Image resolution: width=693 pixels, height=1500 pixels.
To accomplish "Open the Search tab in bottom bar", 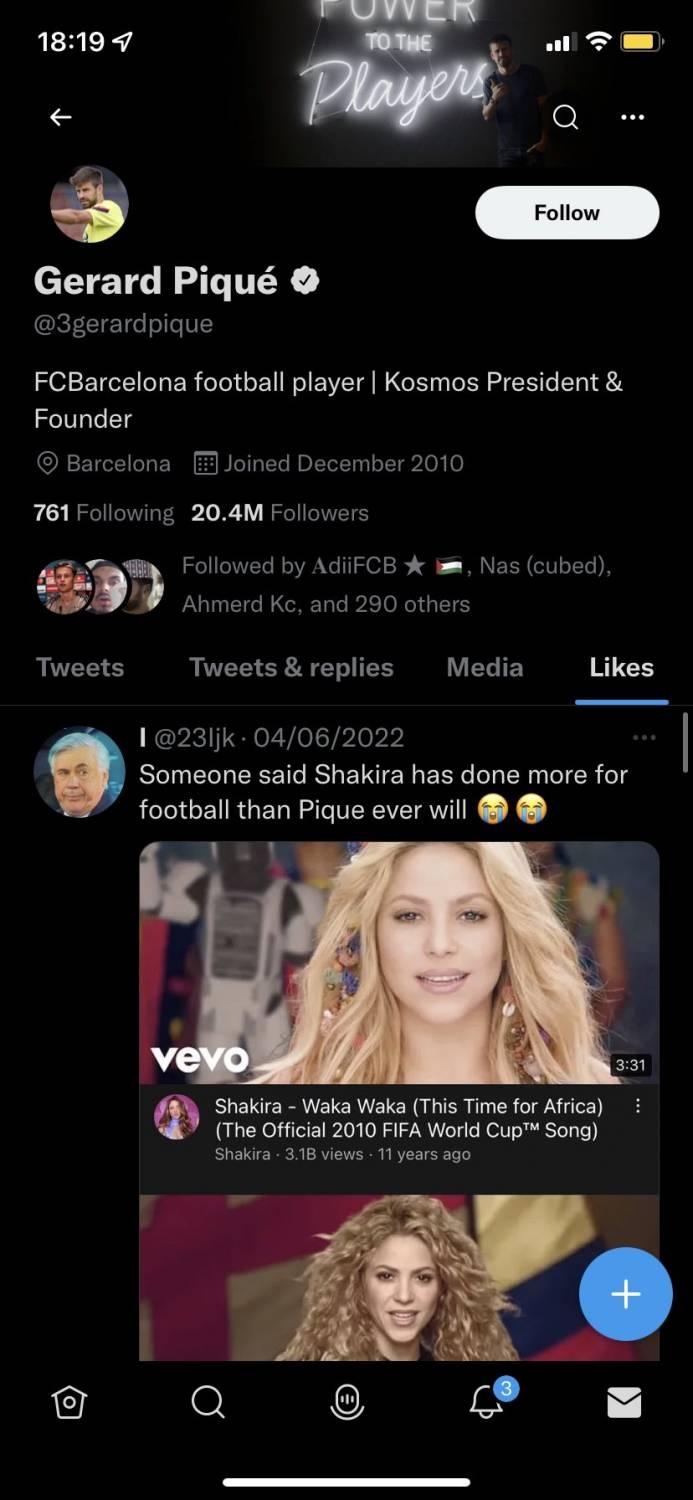I will 208,1403.
